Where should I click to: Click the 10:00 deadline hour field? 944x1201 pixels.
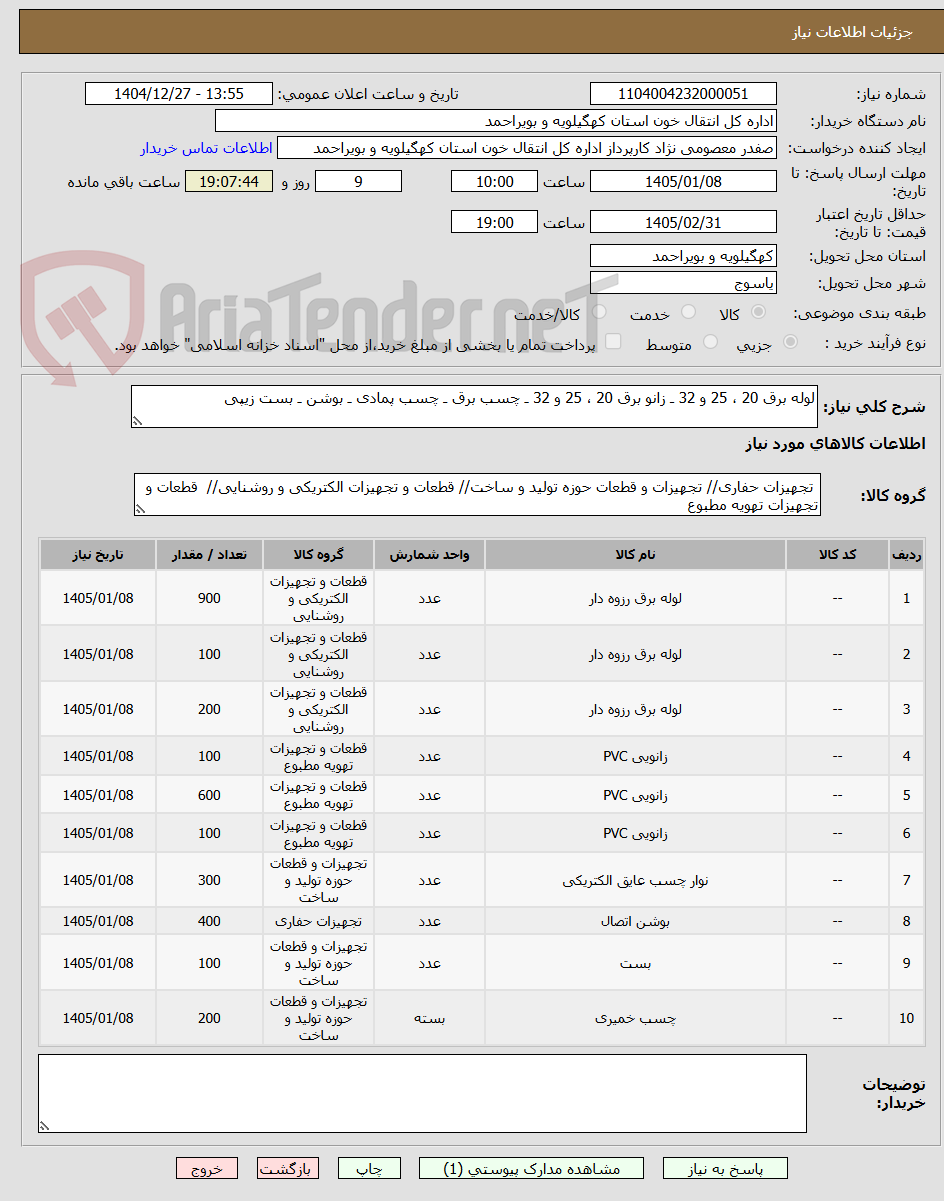click(x=494, y=182)
